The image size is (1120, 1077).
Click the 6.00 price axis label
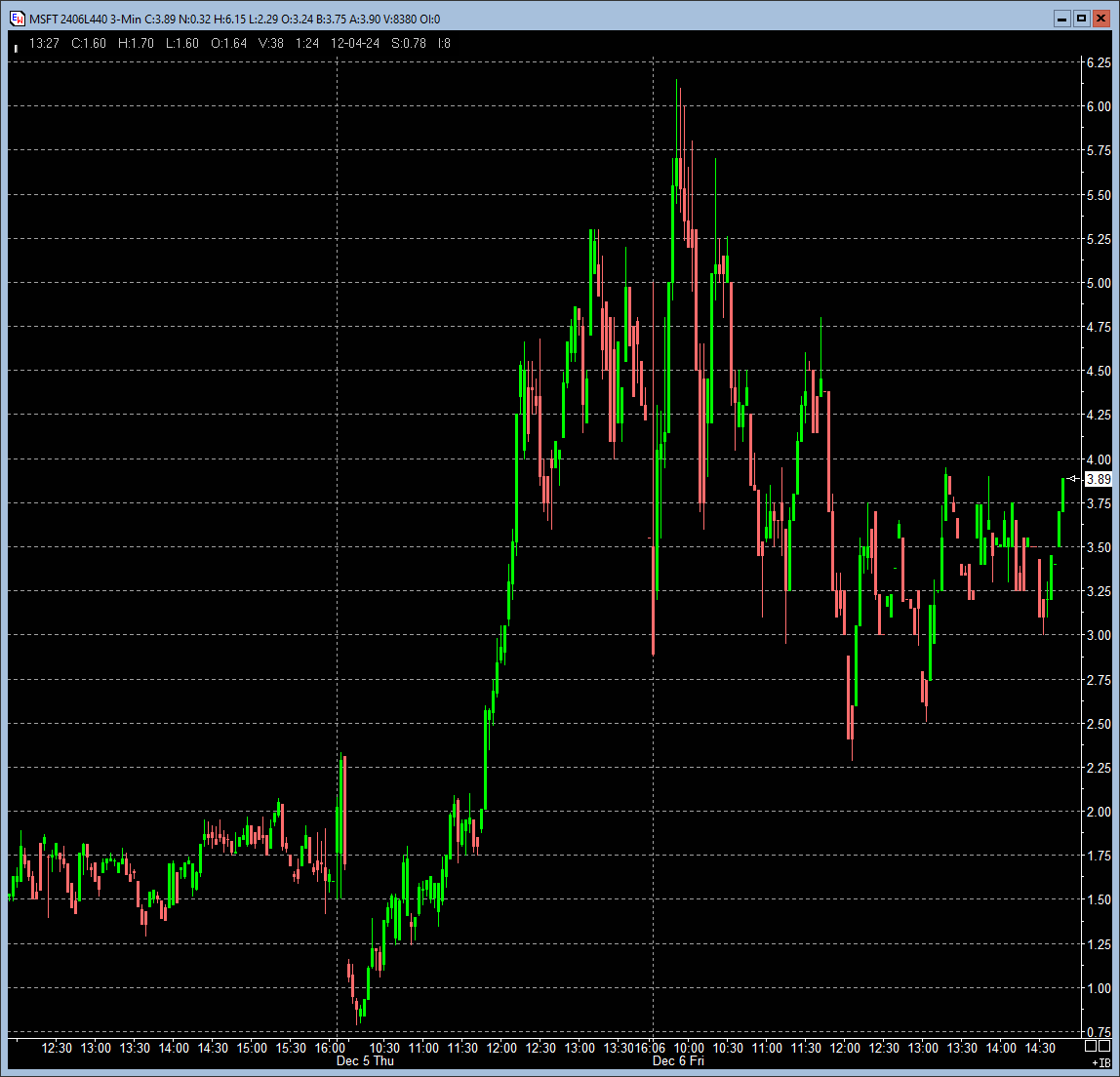pyautogui.click(x=1099, y=106)
